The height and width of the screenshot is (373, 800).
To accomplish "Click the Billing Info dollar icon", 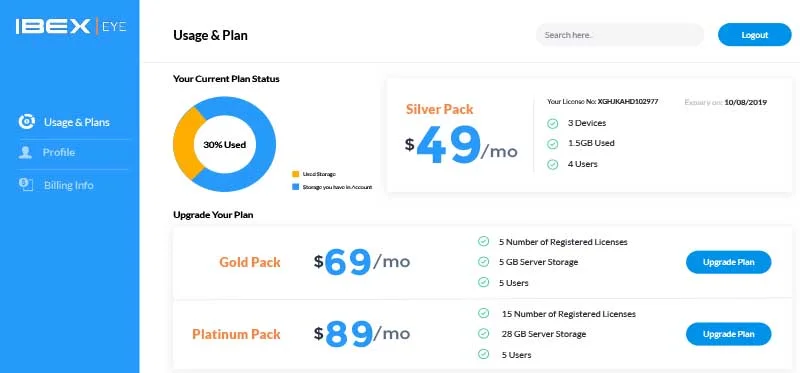I will pyautogui.click(x=26, y=185).
